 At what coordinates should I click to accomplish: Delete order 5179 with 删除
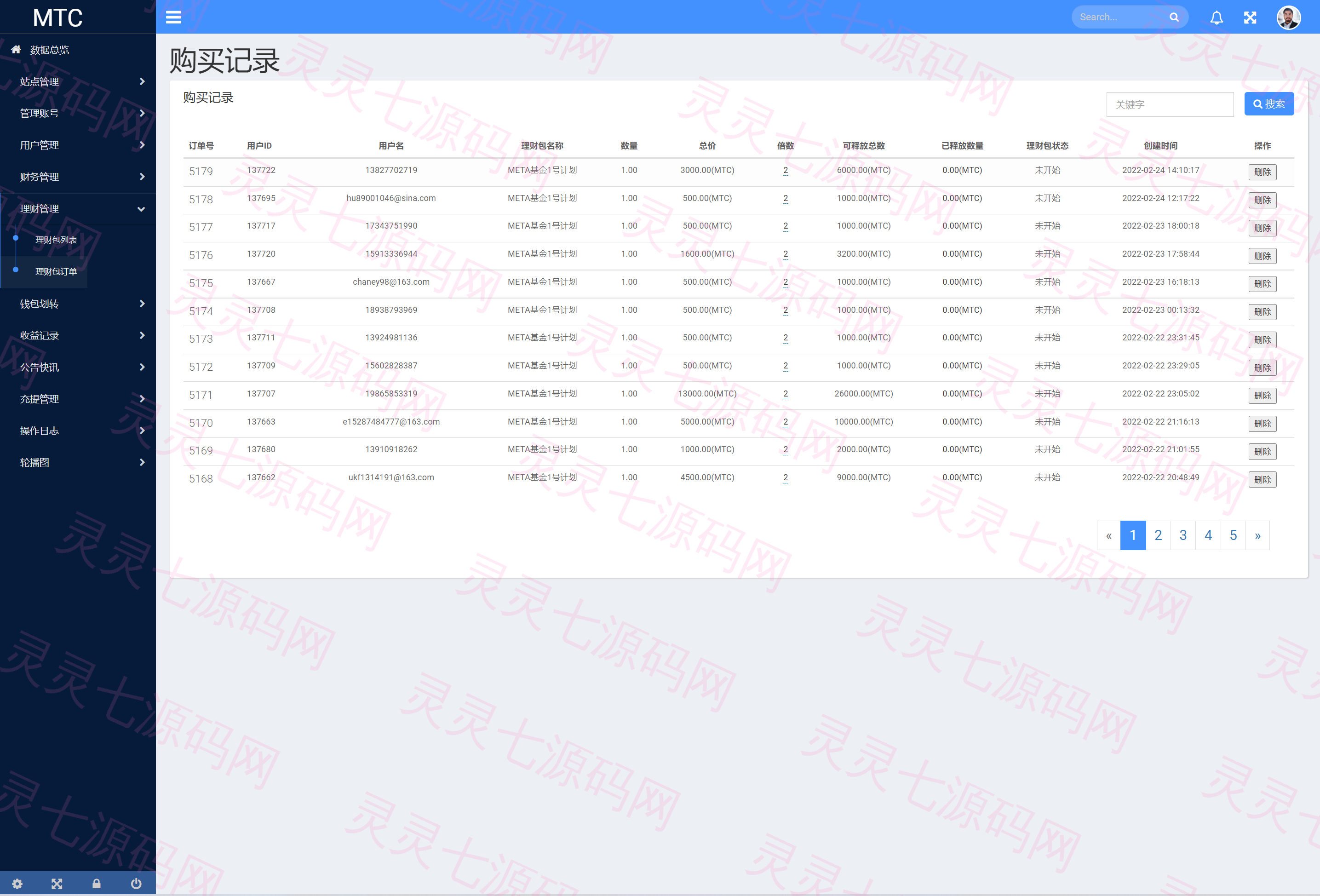(x=1262, y=172)
